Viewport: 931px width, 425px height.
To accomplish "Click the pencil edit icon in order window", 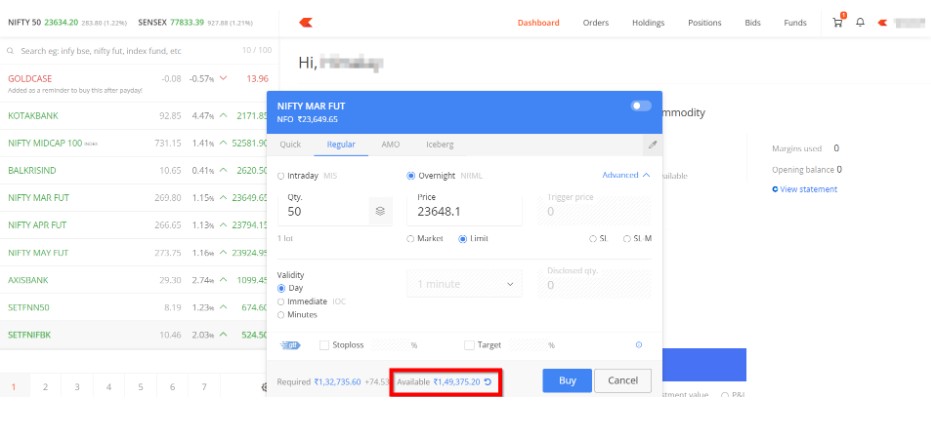I will (652, 145).
